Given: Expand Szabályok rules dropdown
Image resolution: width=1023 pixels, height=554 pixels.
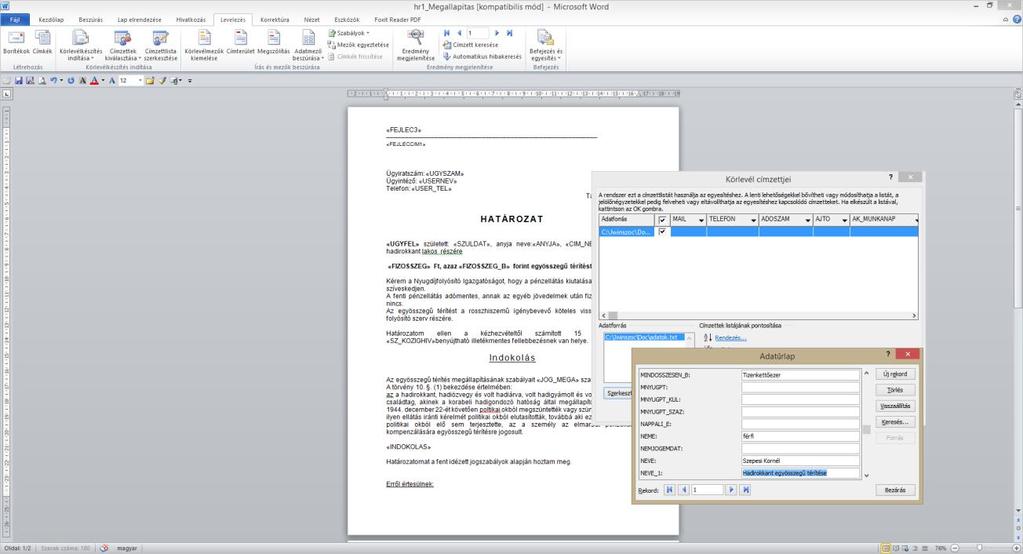Looking at the screenshot, I should tap(348, 33).
